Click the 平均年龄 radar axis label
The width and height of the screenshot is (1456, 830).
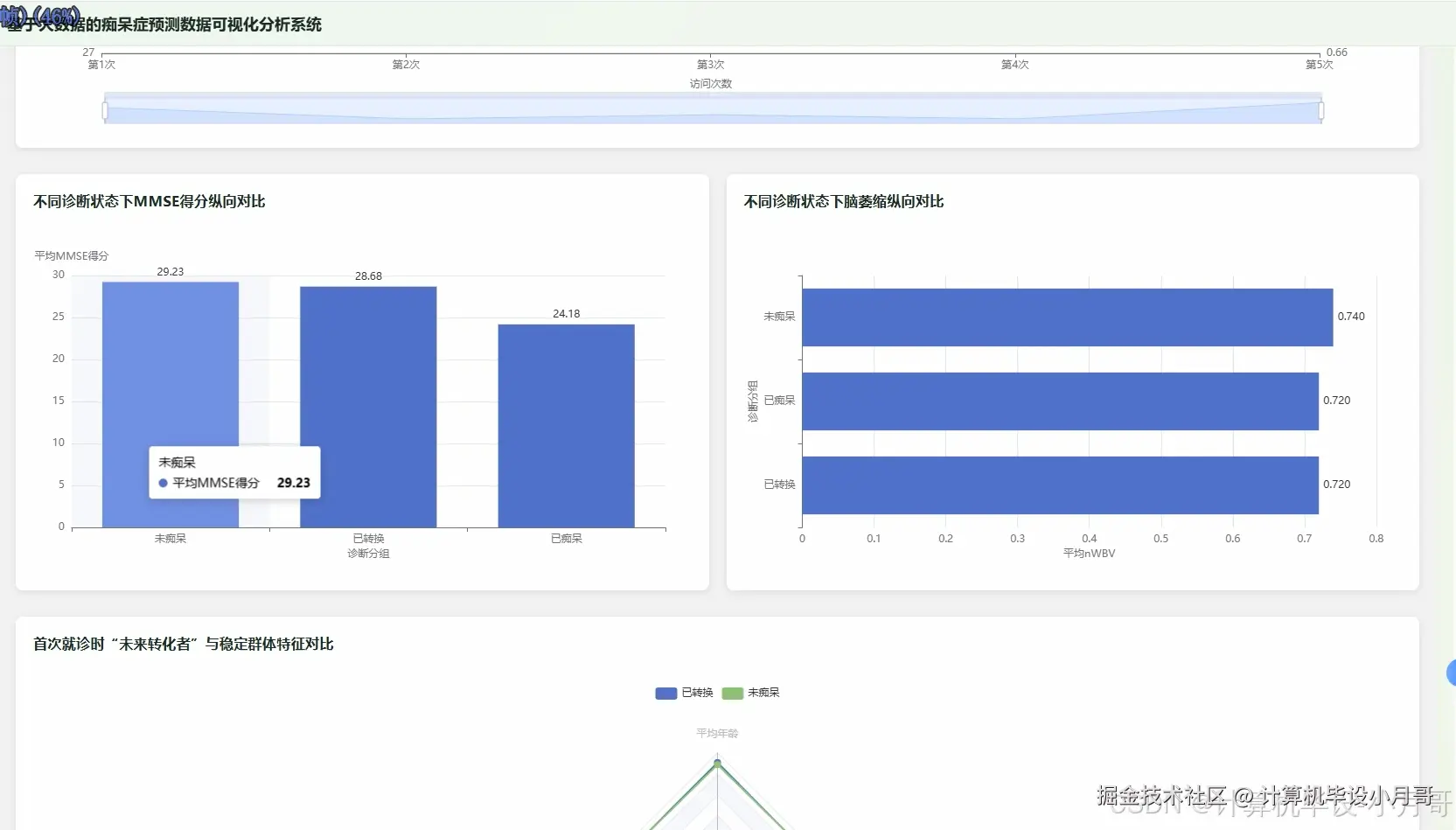pos(717,734)
